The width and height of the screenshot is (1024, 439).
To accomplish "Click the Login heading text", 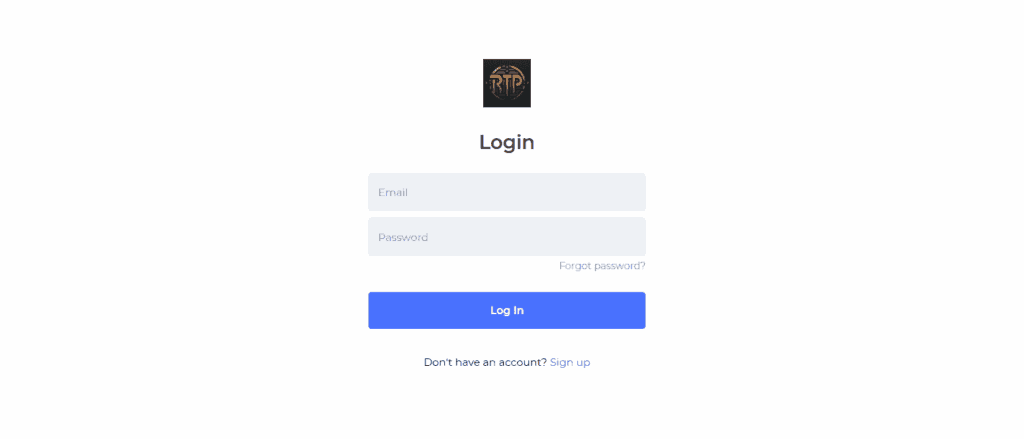I will click(x=507, y=142).
